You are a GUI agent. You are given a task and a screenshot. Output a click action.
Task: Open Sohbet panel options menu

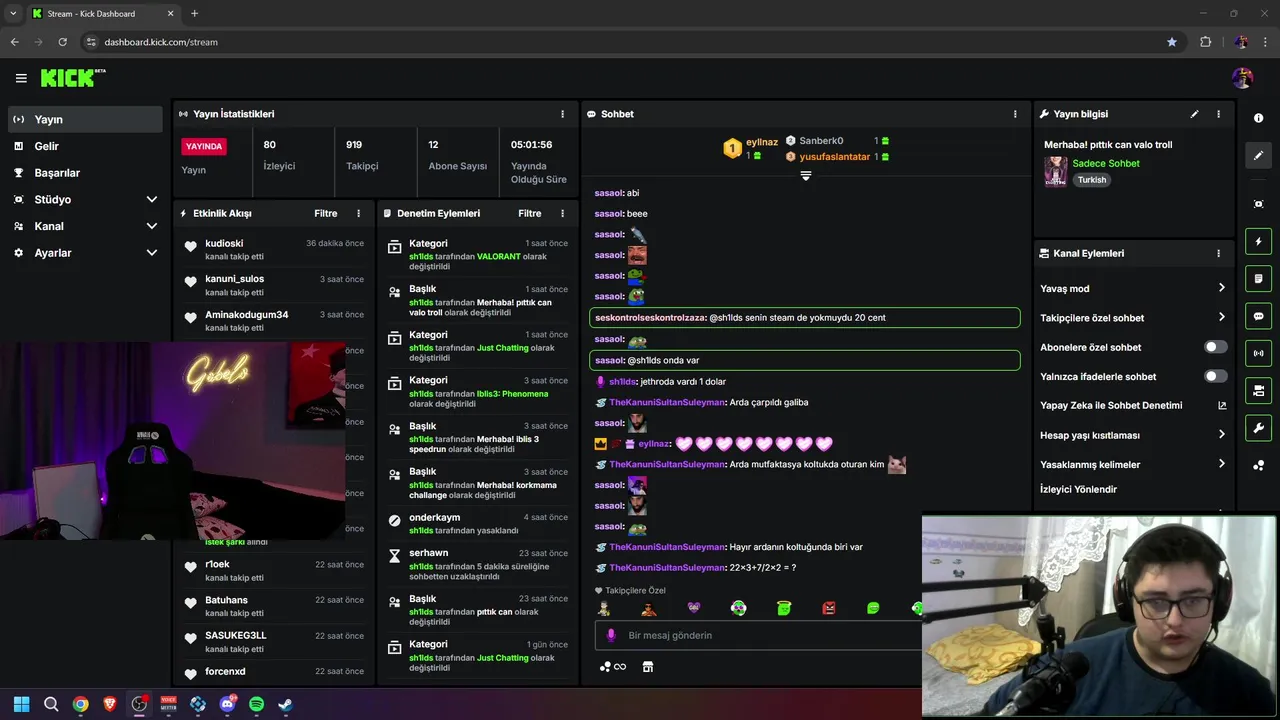click(x=1015, y=114)
